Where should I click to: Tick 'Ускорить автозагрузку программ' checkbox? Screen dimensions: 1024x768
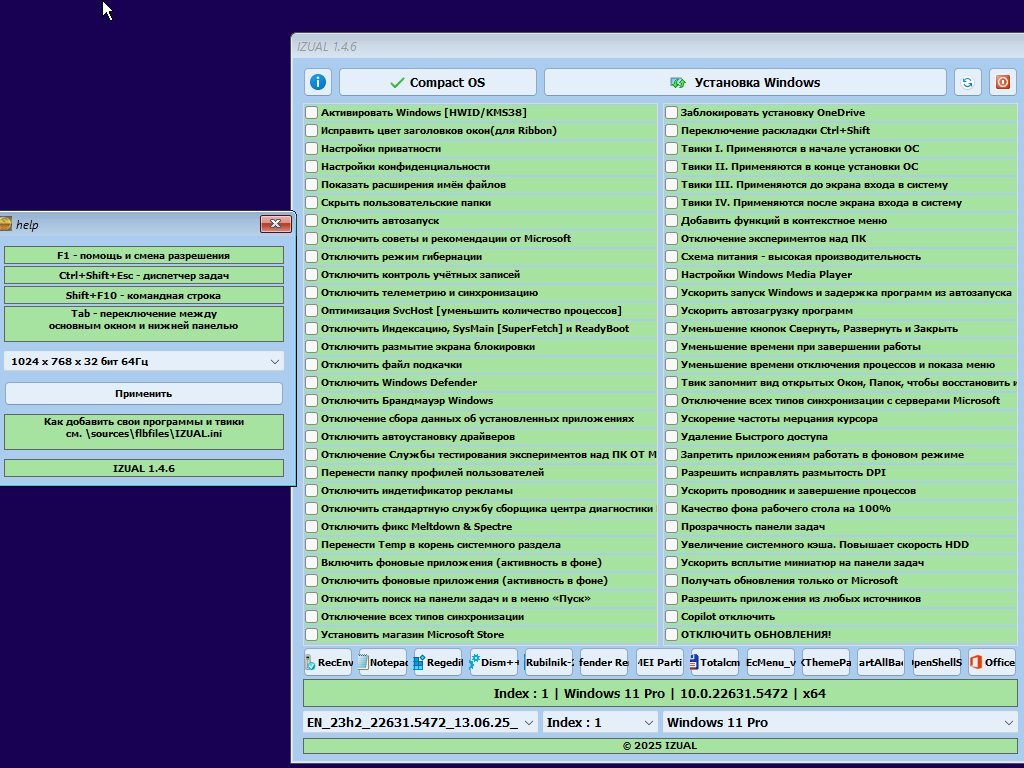[671, 311]
